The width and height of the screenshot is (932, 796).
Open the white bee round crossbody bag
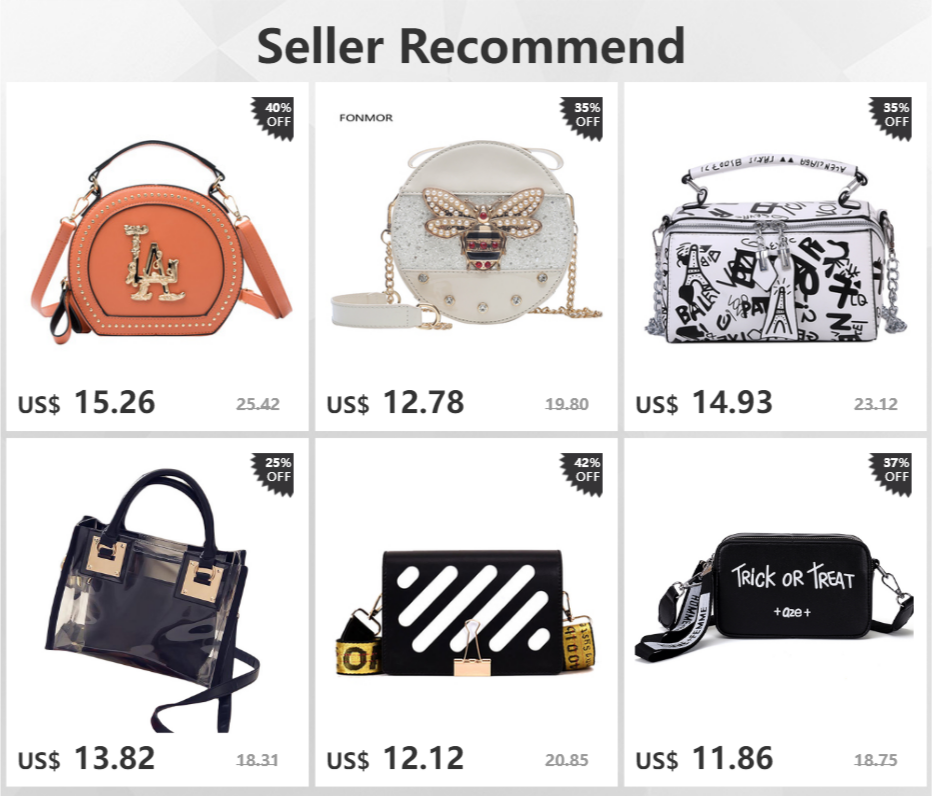[x=467, y=235]
